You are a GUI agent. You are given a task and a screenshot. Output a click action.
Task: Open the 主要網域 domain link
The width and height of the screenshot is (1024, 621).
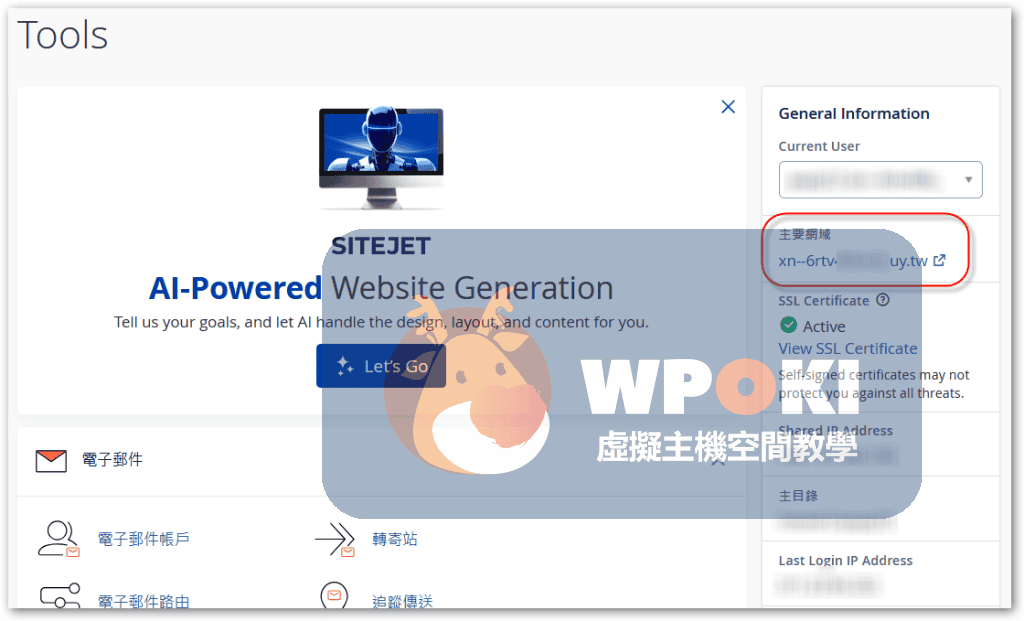point(852,261)
